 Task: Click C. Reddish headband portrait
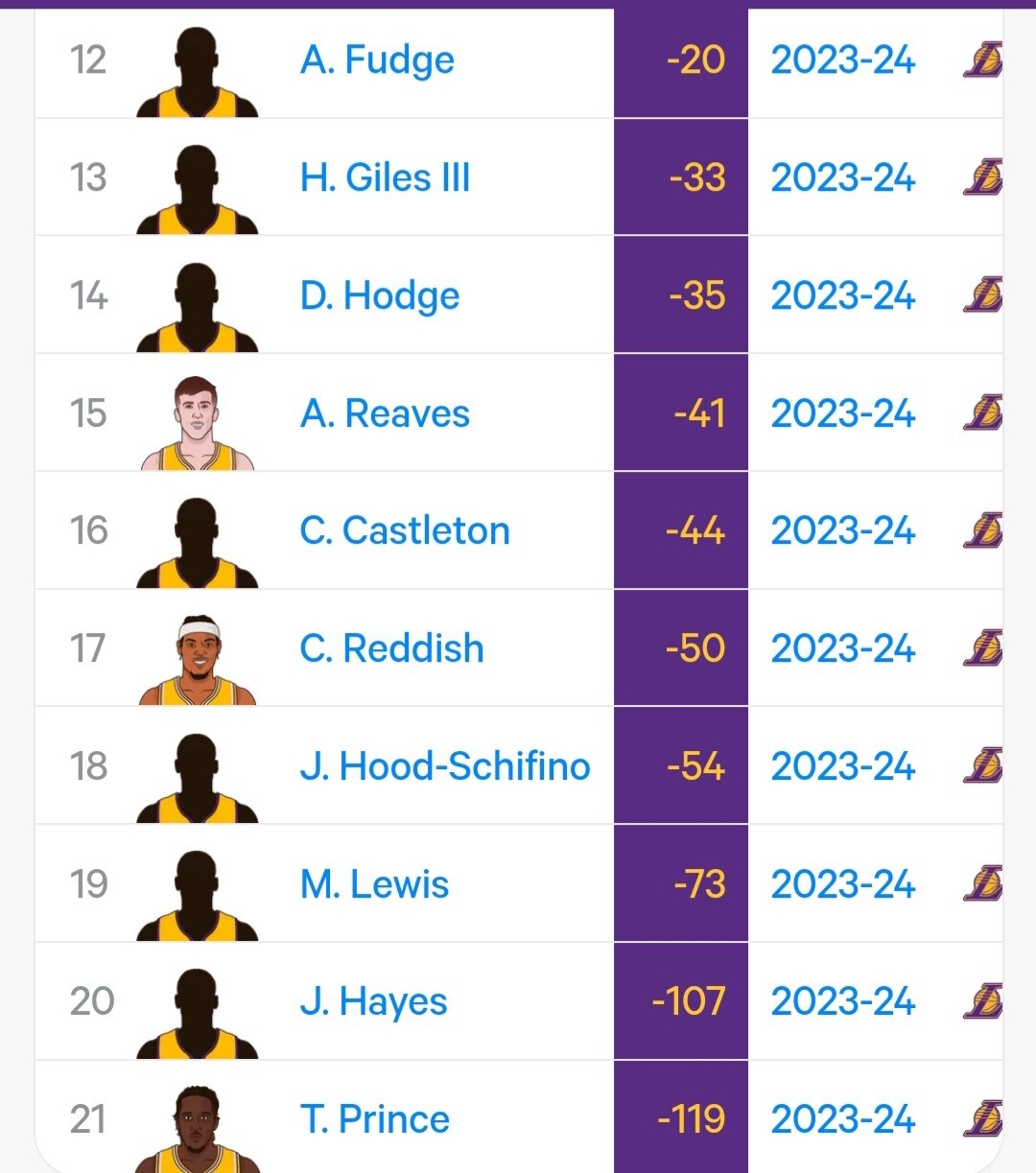coord(198,660)
